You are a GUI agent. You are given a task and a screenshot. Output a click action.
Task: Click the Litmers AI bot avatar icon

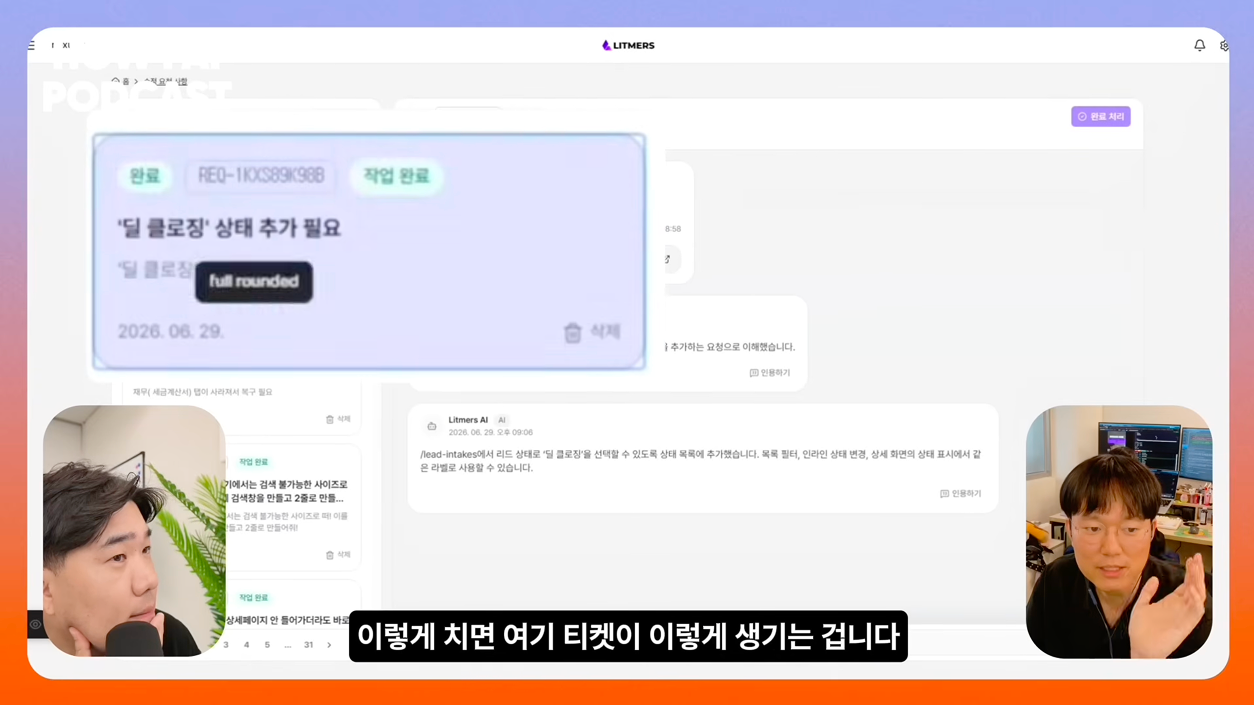[432, 426]
